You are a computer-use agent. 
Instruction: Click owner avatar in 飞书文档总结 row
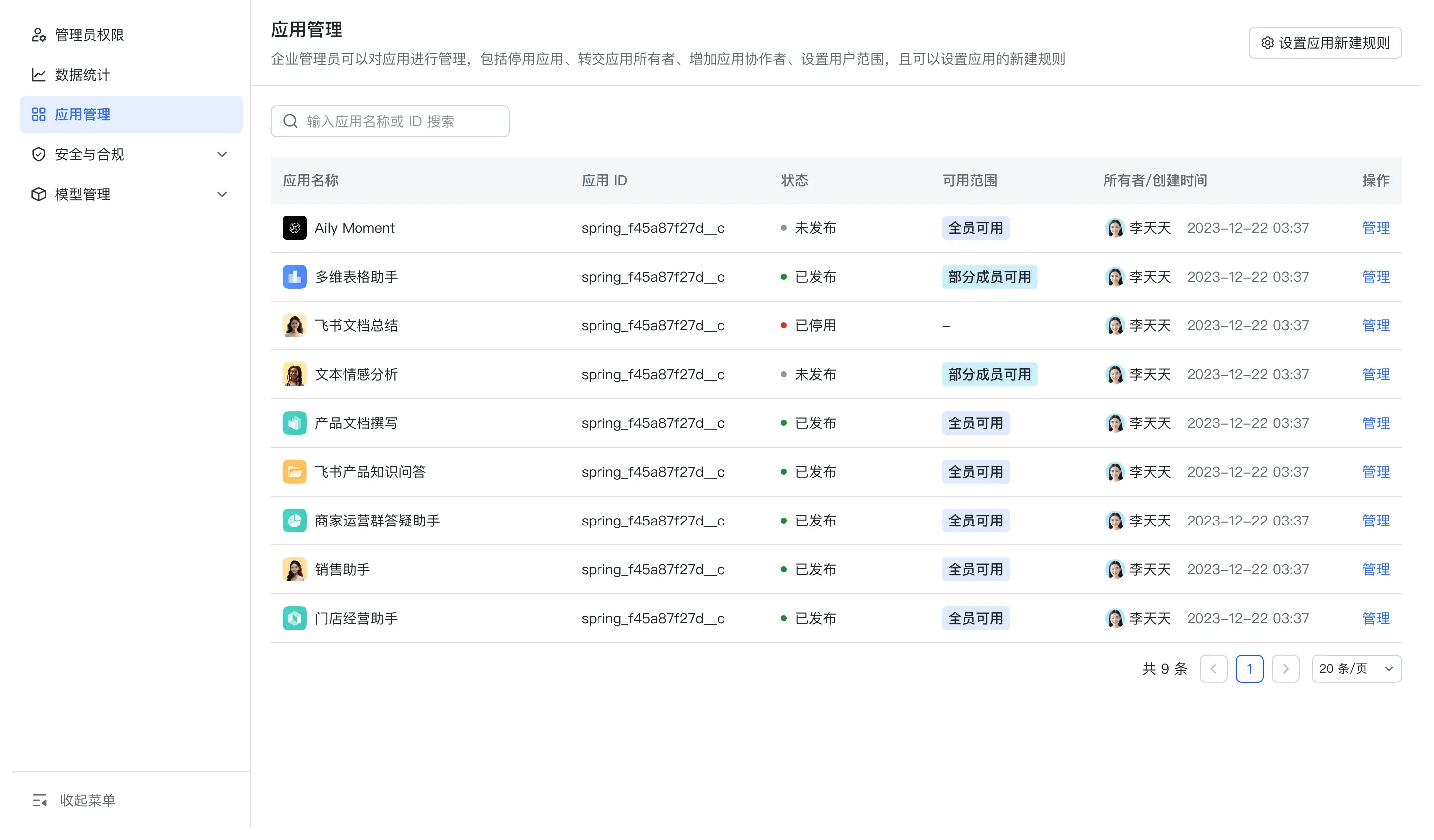coord(1130,330)
